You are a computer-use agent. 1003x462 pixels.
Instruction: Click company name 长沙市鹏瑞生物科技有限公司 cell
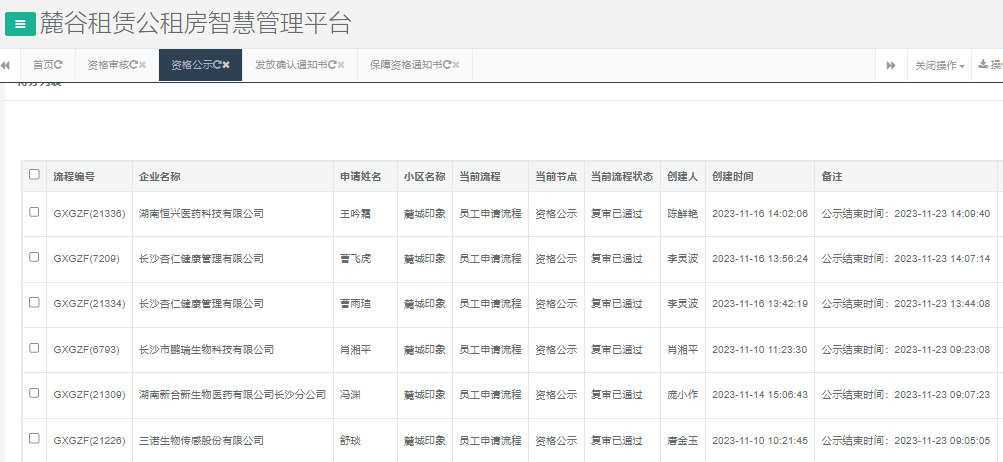[206, 350]
